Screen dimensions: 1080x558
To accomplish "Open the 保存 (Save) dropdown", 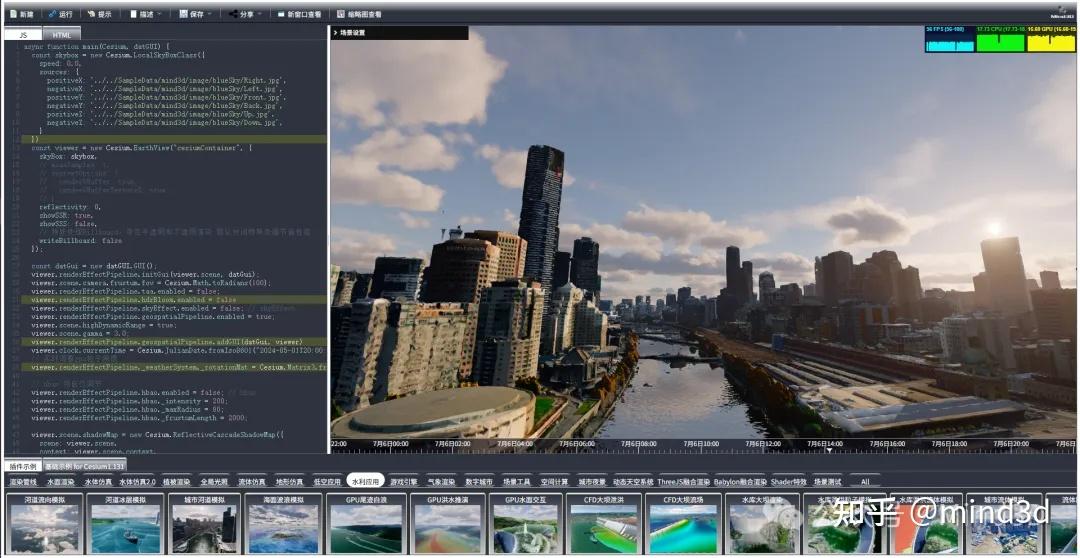I will (196, 15).
